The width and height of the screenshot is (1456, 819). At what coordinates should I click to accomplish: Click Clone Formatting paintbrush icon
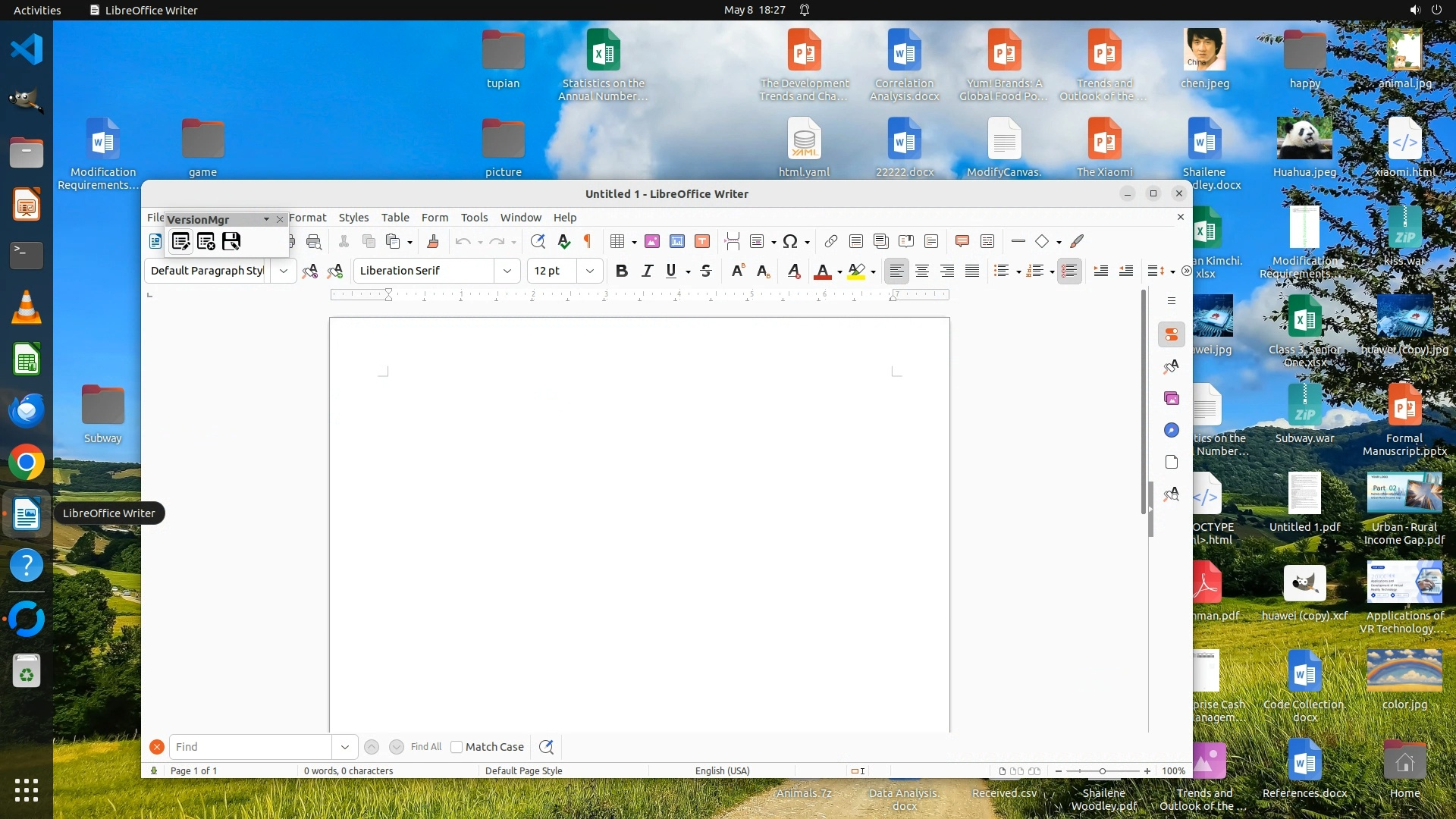pyautogui.click(x=433, y=241)
